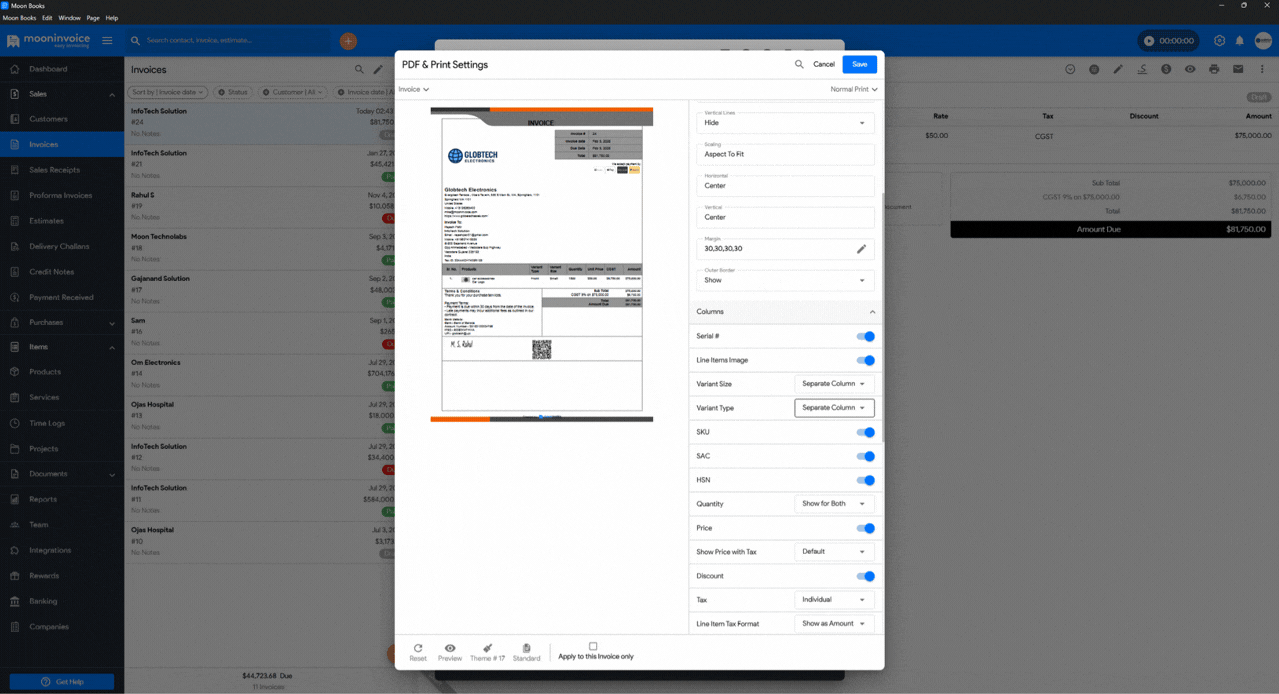Disable the Serial # column toggle
This screenshot has width=1279, height=694.
tap(866, 336)
